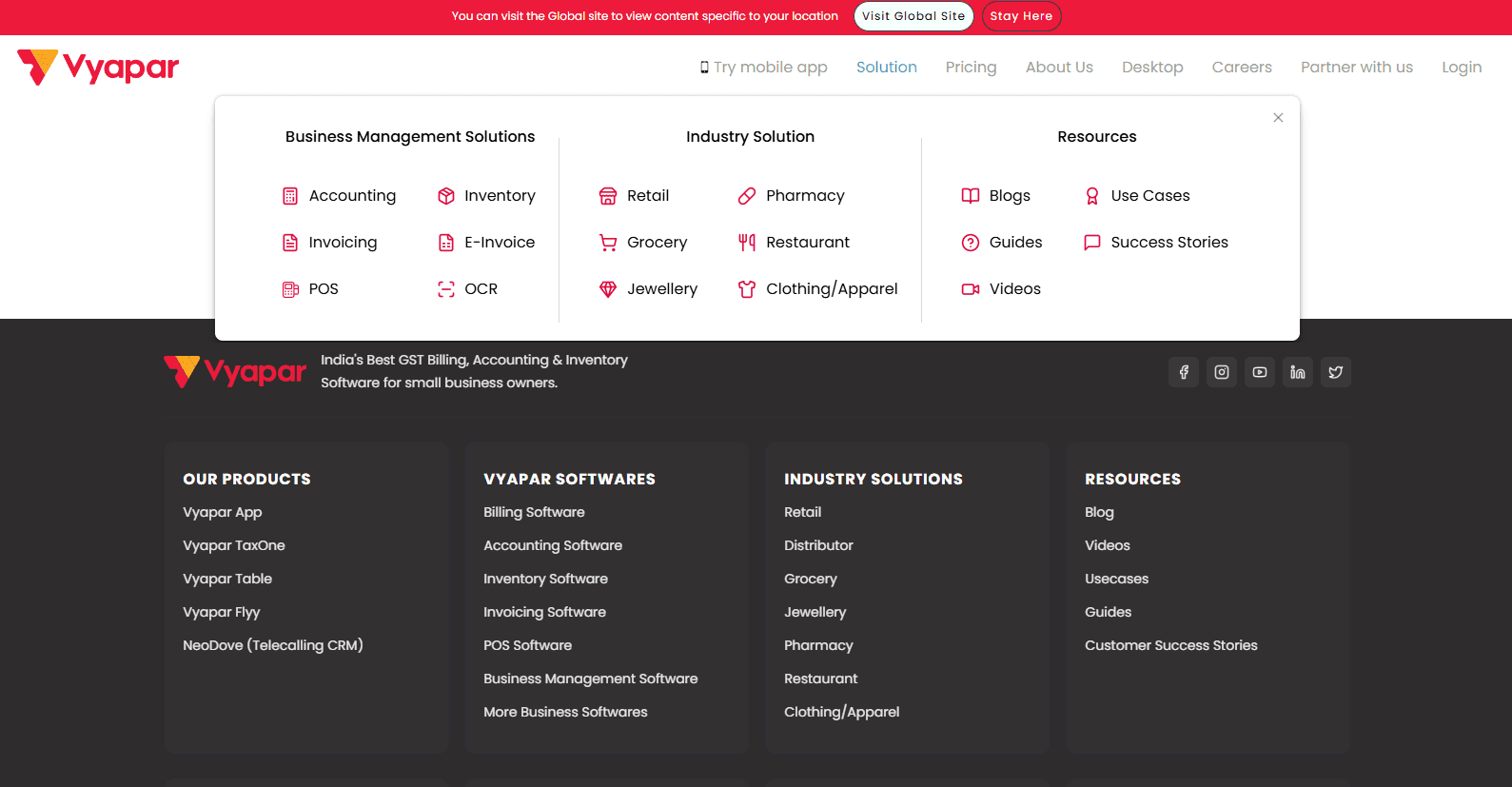Click the Blogs book icon

pyautogui.click(x=971, y=196)
